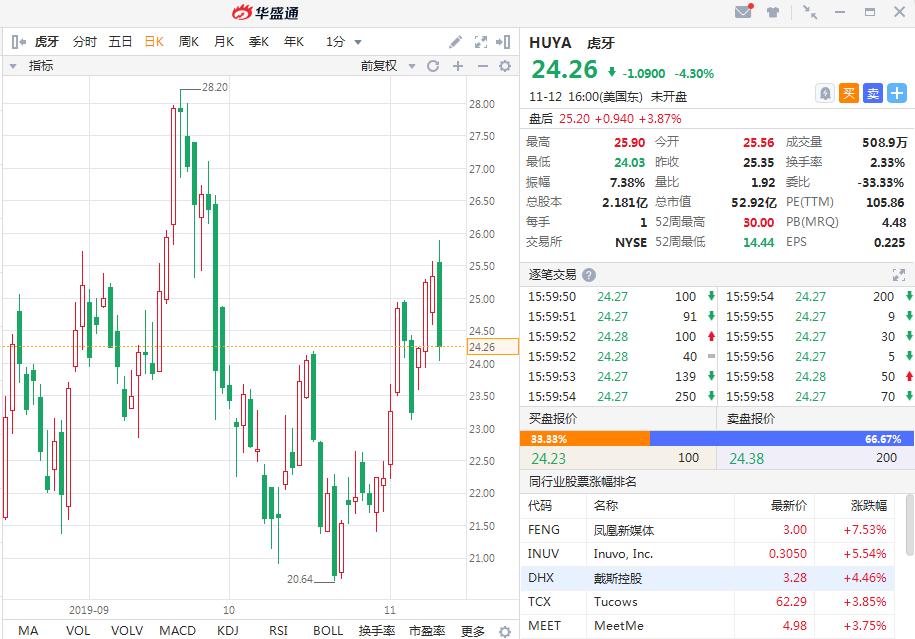Switch to 五日 five-day view

120,42
